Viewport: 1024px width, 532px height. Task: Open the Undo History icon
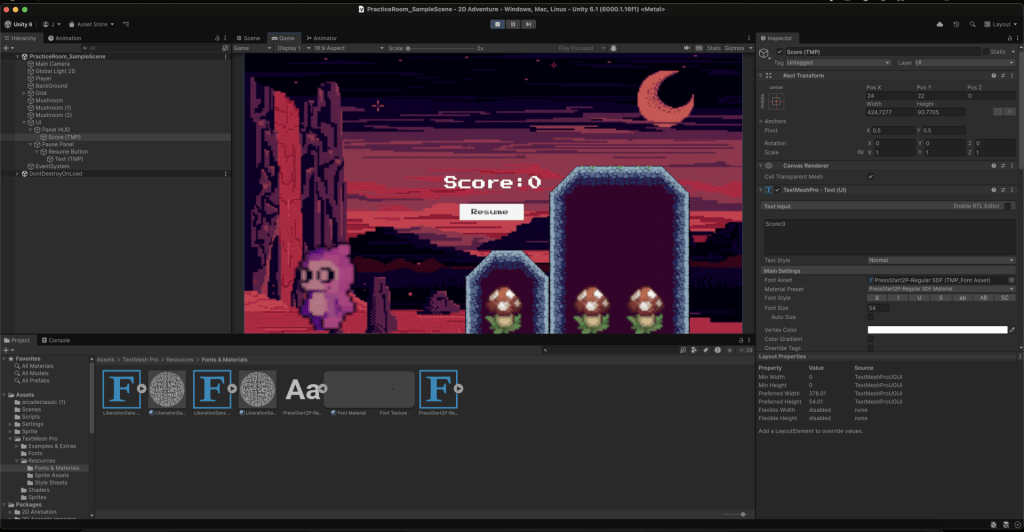[x=956, y=24]
